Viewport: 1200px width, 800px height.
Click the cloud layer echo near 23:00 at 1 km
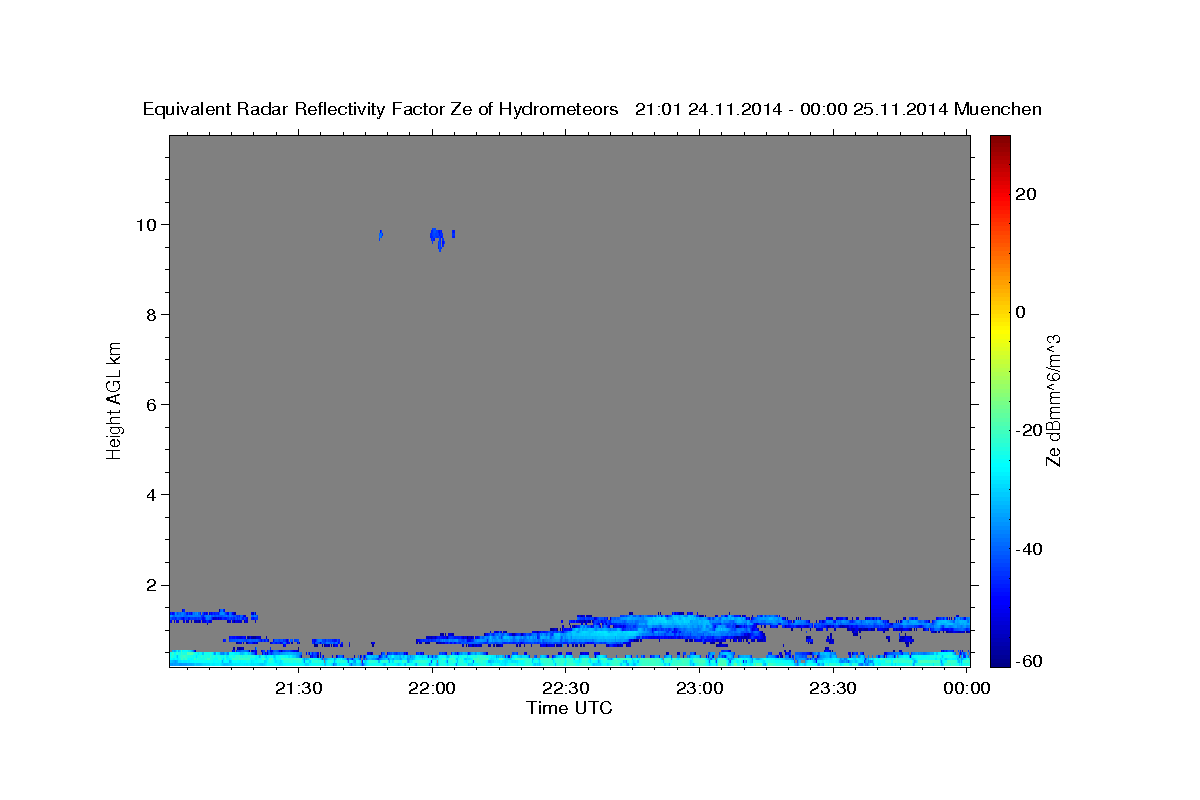690,627
